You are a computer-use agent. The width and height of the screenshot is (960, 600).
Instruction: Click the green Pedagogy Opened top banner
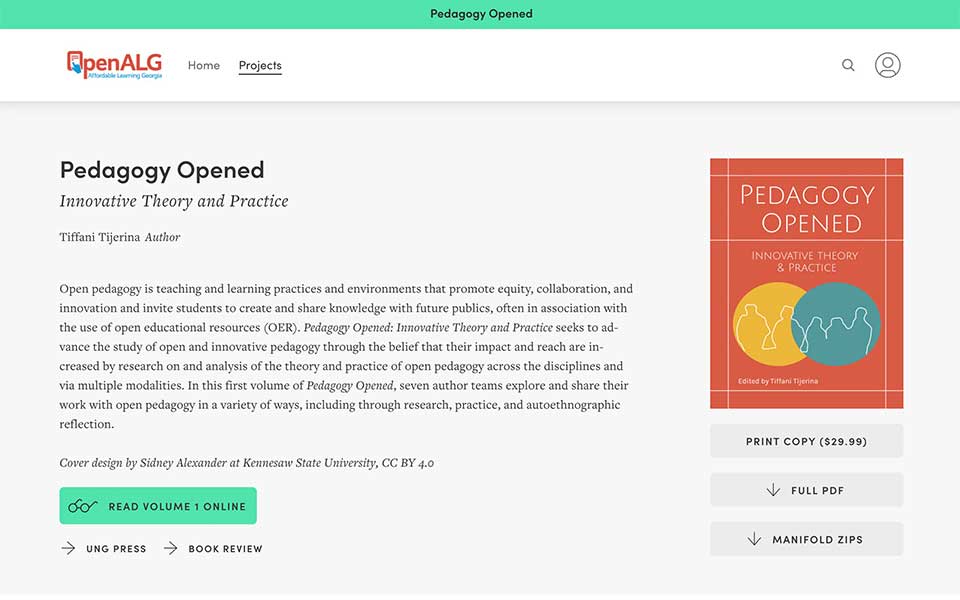coord(481,14)
